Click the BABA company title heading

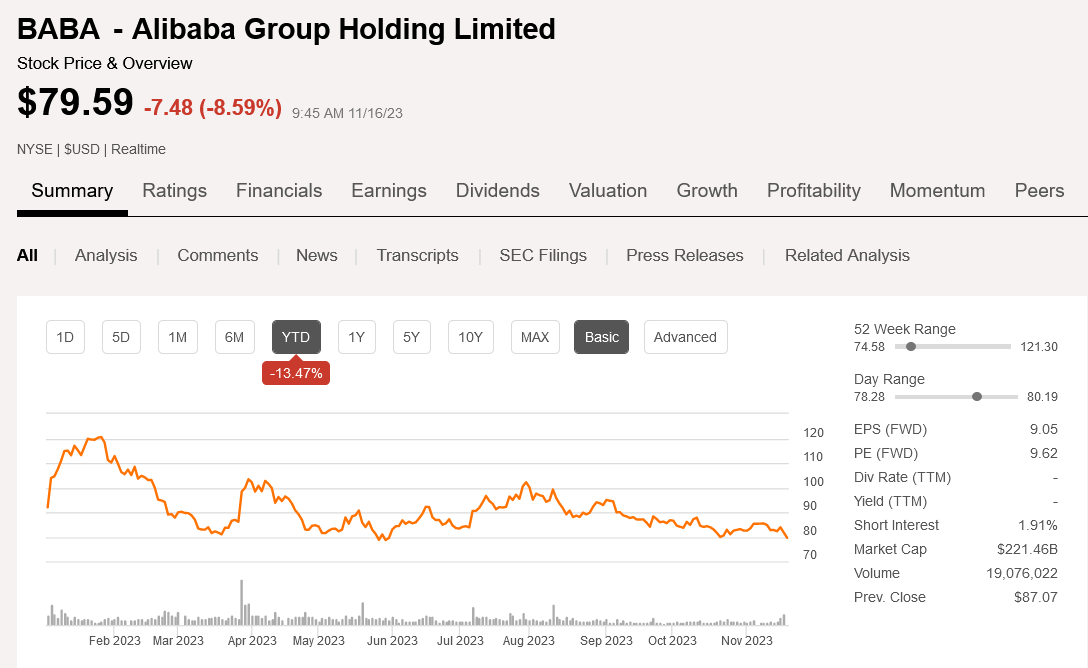pyautogui.click(x=286, y=30)
